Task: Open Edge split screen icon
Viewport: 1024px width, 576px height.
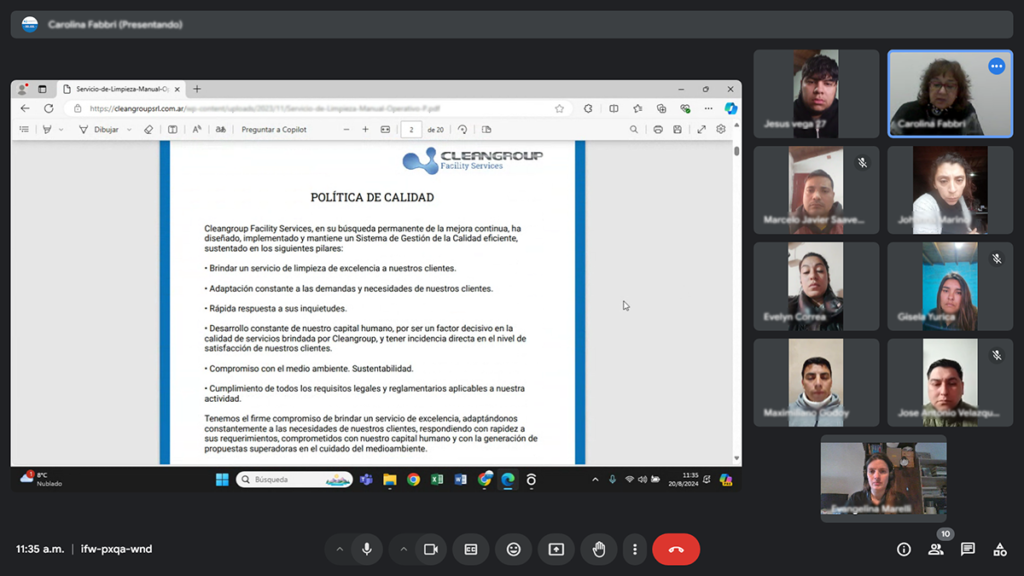Action: click(614, 108)
